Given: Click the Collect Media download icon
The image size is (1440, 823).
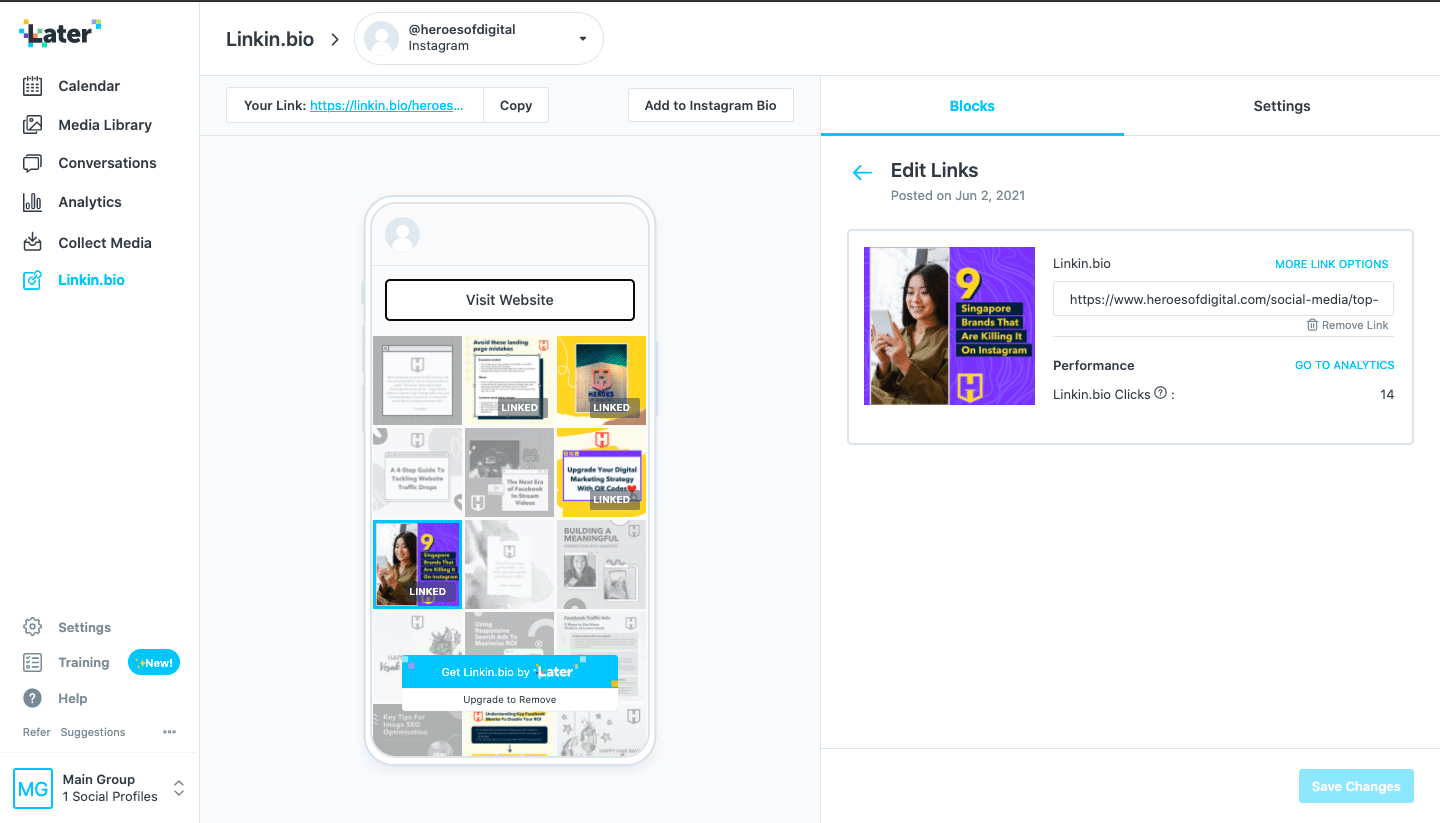Looking at the screenshot, I should click(x=33, y=242).
